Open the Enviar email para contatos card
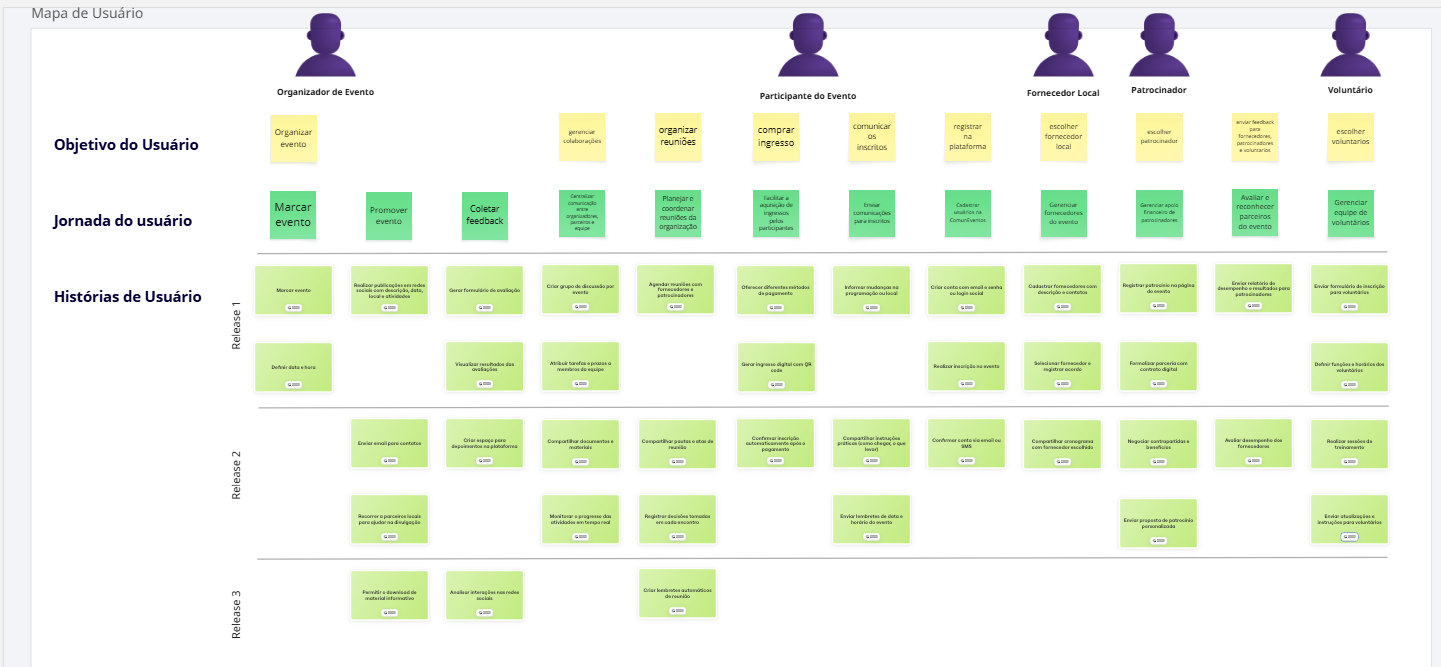The width and height of the screenshot is (1441, 667). [x=389, y=443]
